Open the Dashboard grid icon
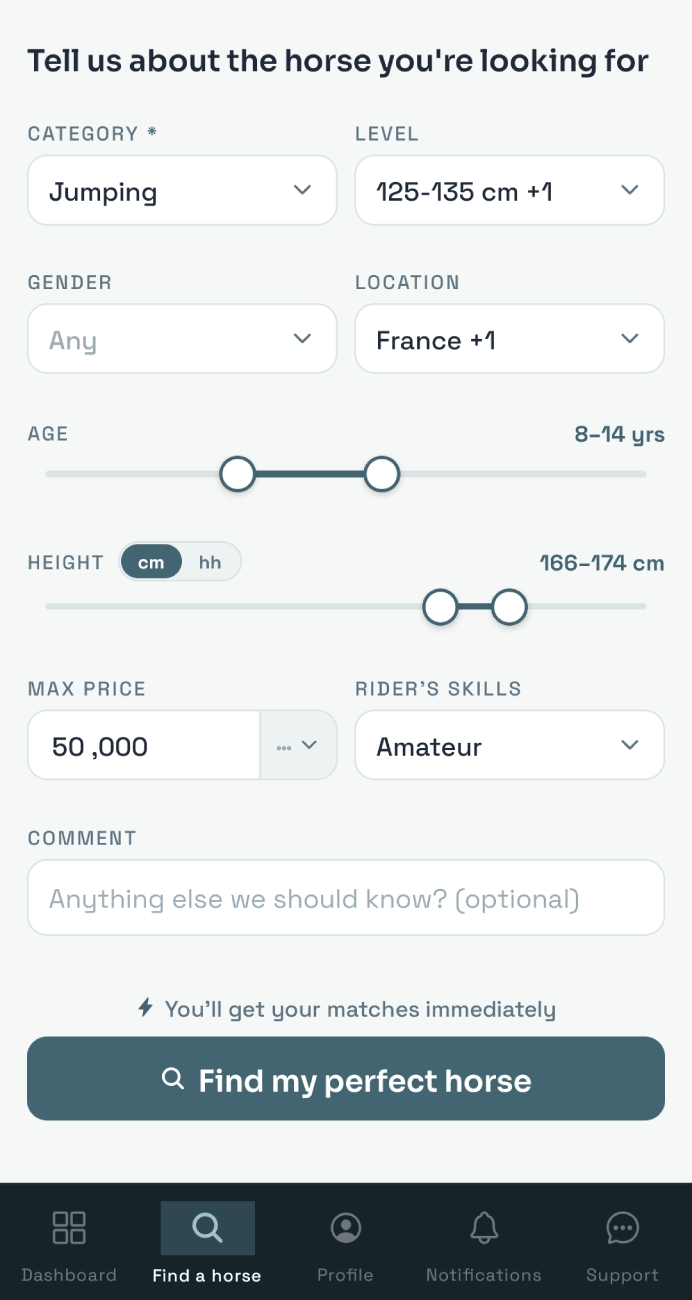692x1300 pixels. (x=69, y=1227)
